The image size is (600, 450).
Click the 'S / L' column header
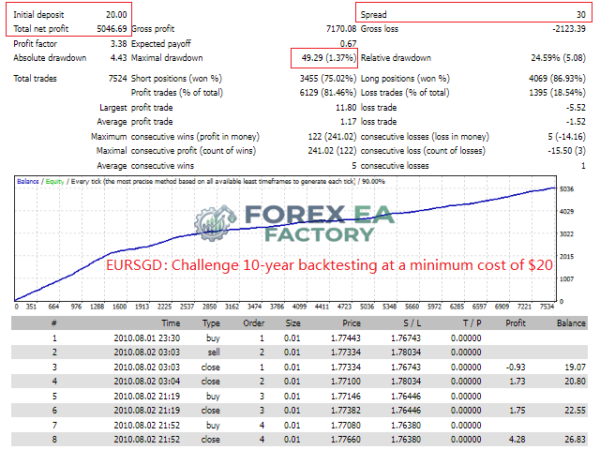pyautogui.click(x=412, y=323)
